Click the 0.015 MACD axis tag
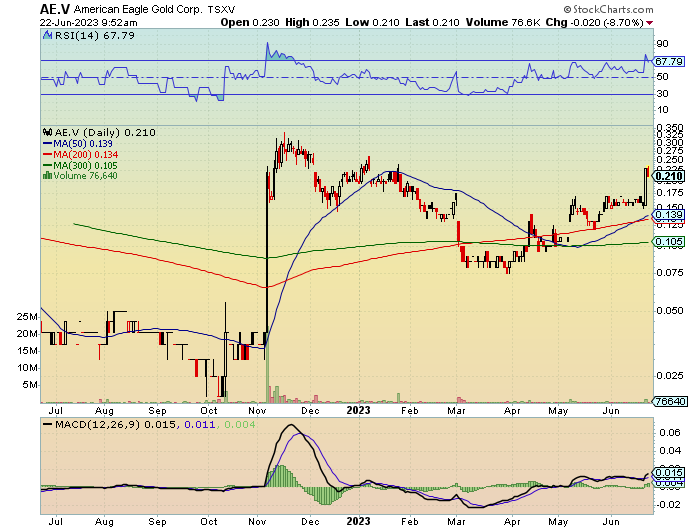Image resolution: width=700 pixels, height=530 pixels. pyautogui.click(x=669, y=472)
